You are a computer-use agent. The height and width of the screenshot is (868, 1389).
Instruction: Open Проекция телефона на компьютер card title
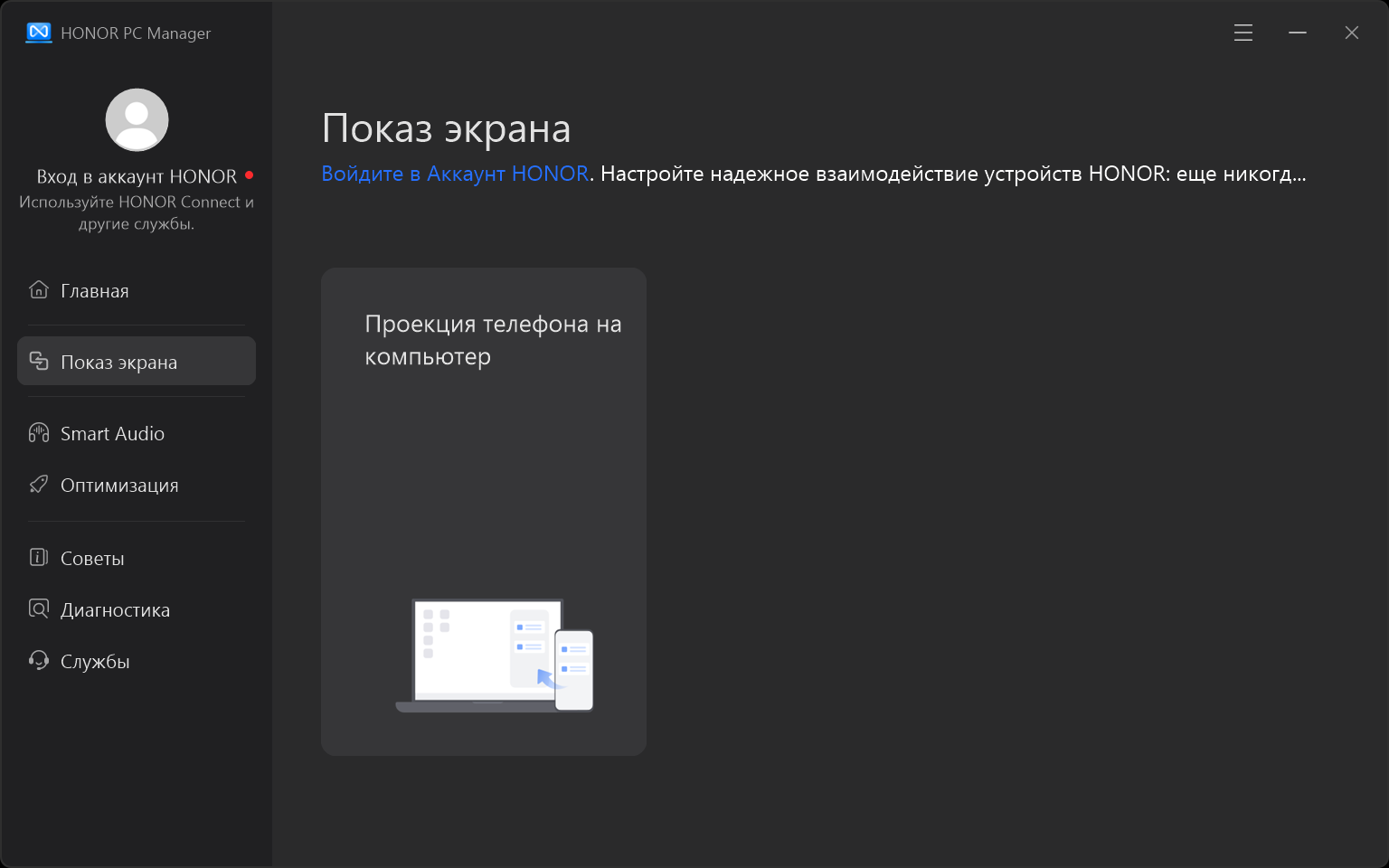(492, 340)
